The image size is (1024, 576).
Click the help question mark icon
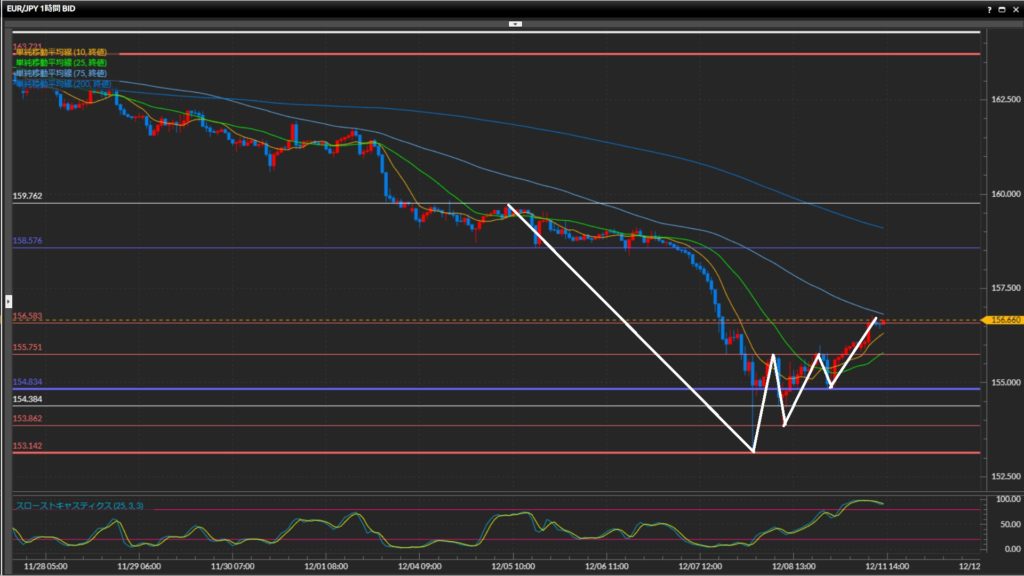(989, 8)
